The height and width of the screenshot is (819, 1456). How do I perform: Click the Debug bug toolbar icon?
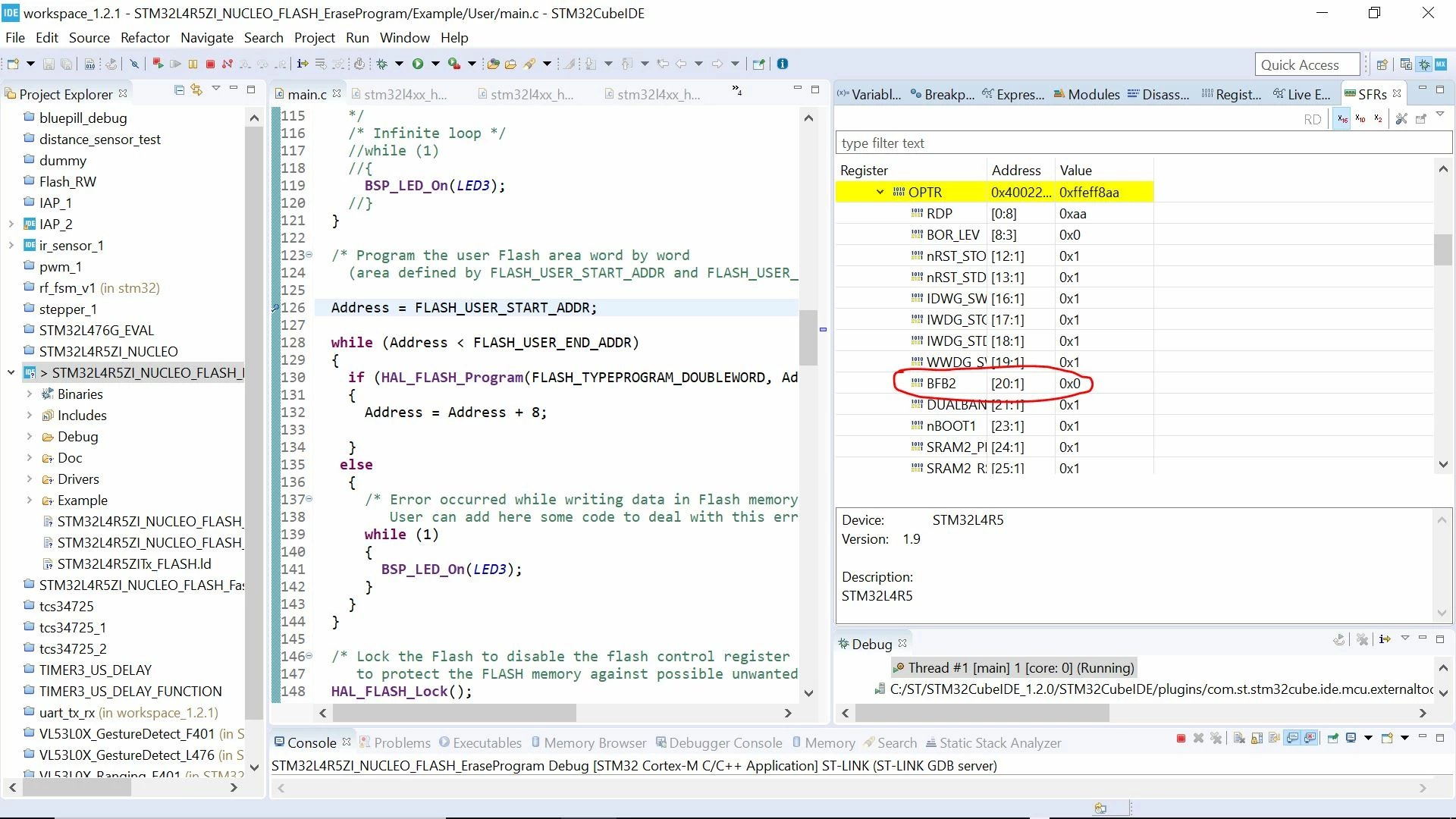point(382,64)
